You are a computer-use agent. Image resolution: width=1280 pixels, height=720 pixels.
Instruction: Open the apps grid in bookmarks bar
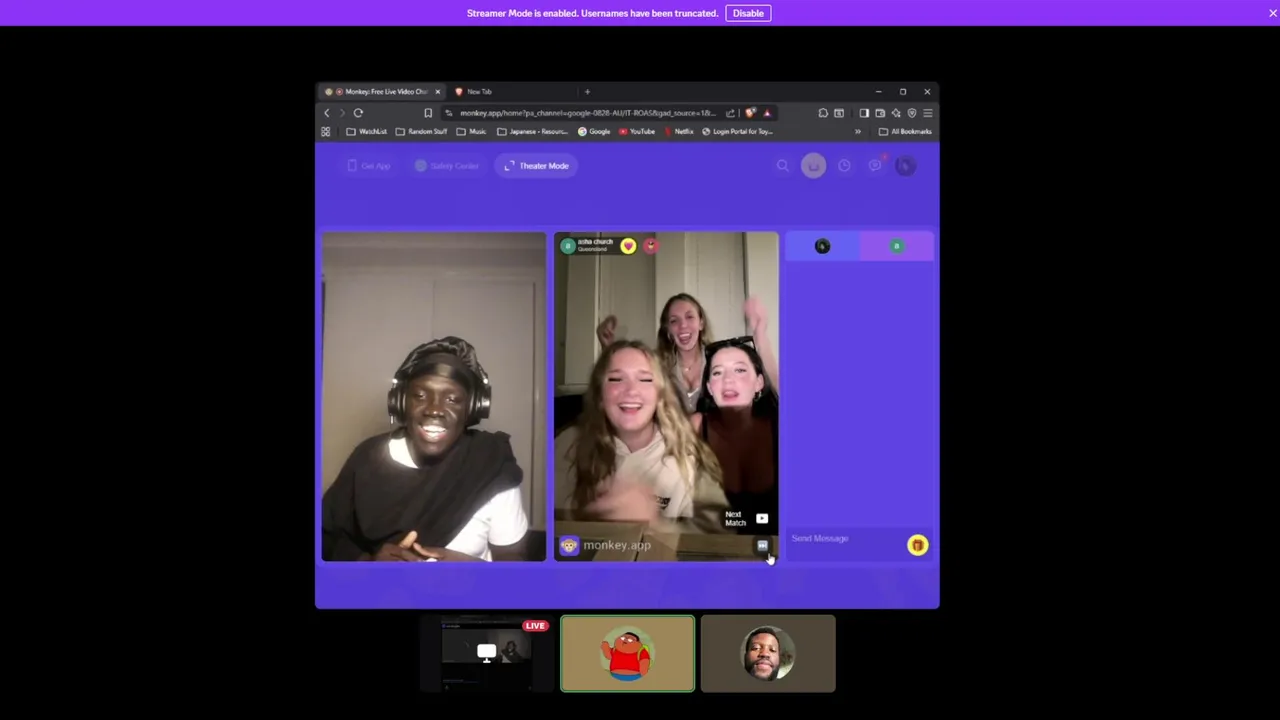click(325, 132)
